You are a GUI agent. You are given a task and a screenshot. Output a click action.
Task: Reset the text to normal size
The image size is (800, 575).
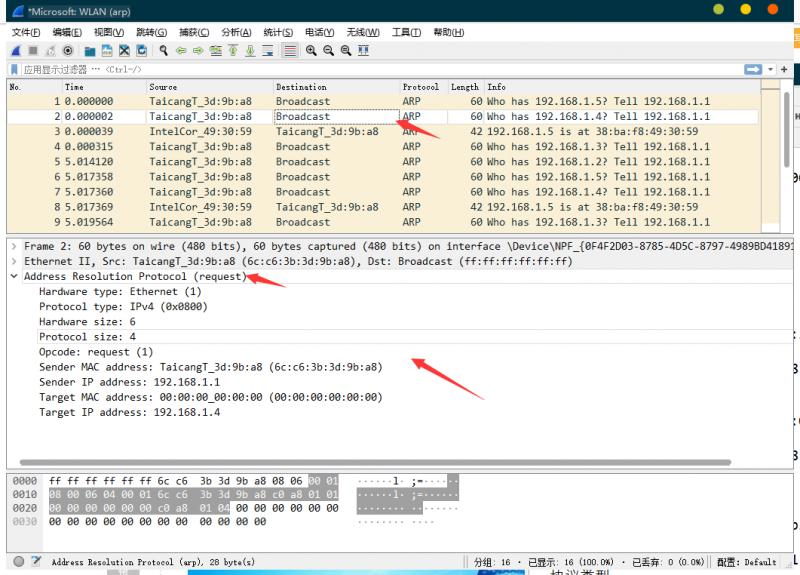(346, 51)
